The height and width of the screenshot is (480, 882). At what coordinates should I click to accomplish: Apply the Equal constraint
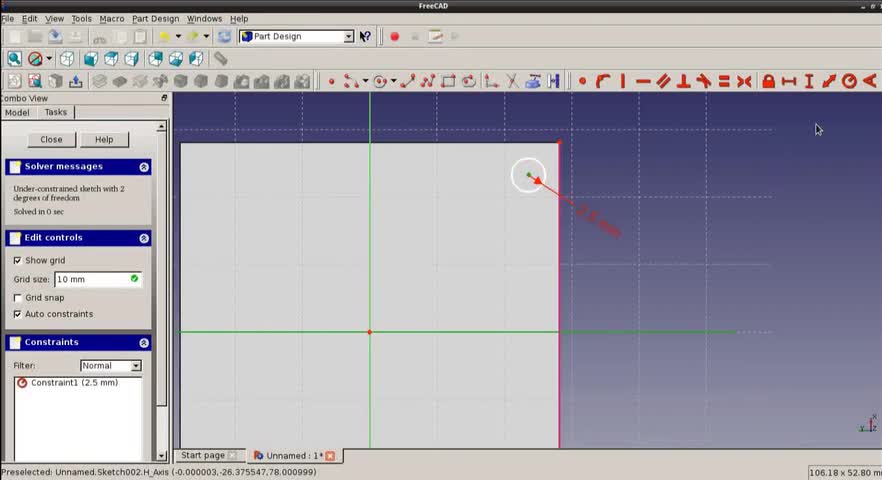tap(724, 82)
